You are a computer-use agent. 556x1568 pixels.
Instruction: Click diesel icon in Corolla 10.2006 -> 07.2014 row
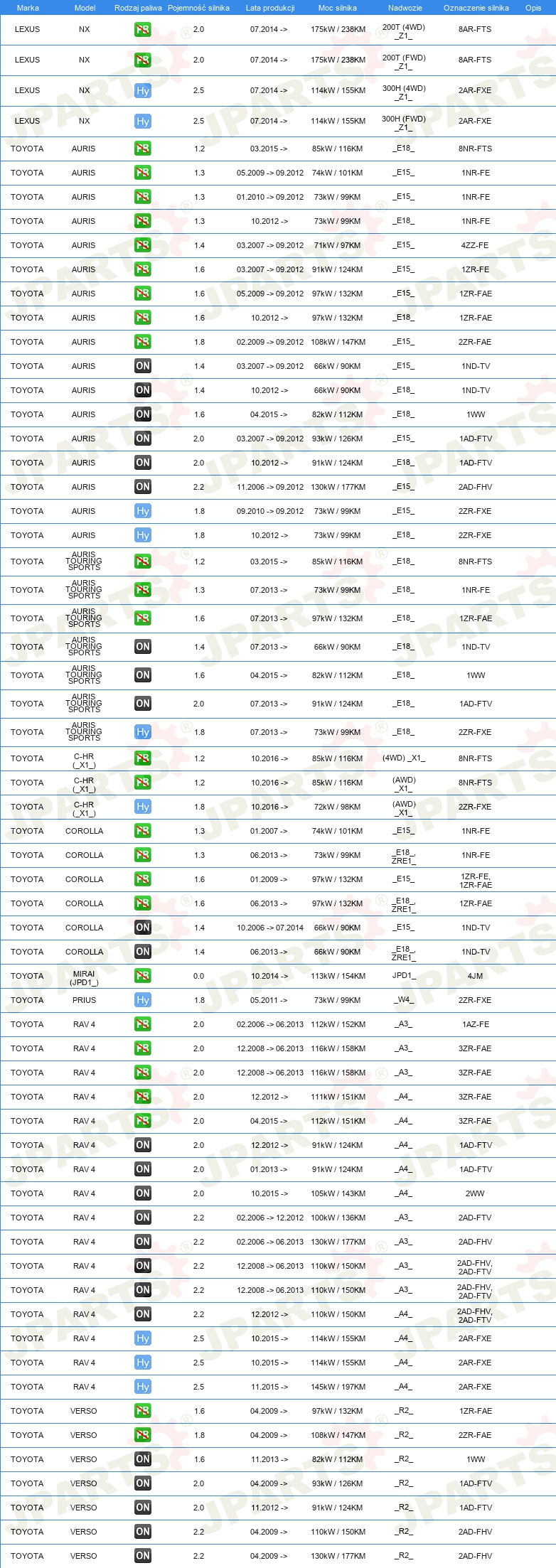pyautogui.click(x=143, y=928)
